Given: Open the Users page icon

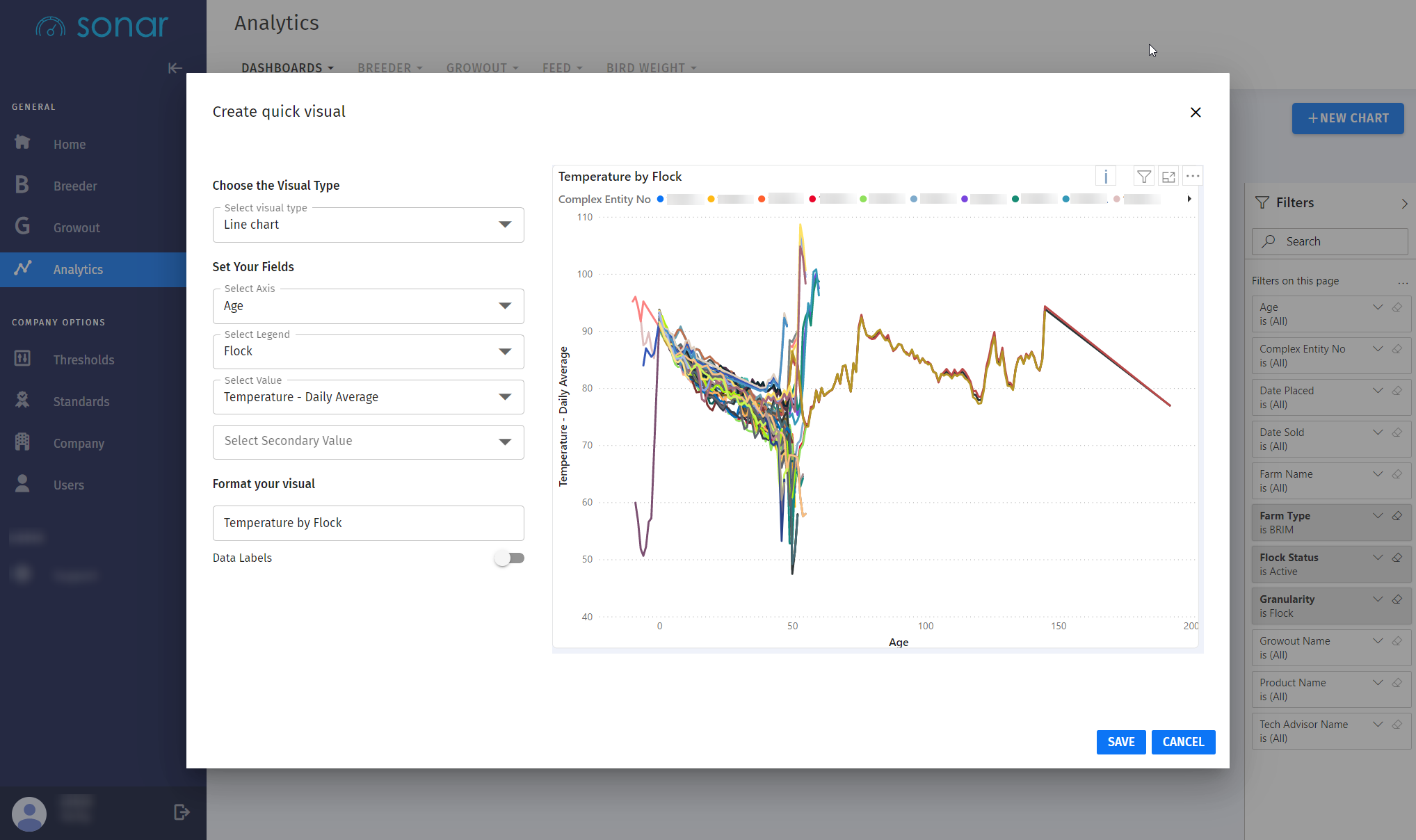Looking at the screenshot, I should tap(22, 484).
